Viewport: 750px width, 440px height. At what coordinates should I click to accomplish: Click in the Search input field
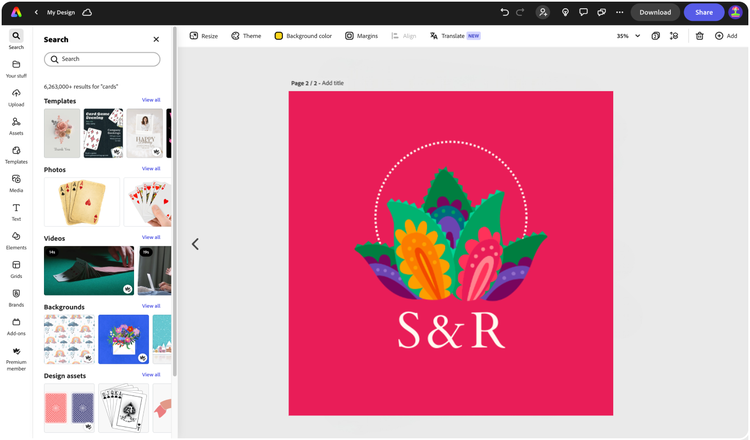[102, 59]
